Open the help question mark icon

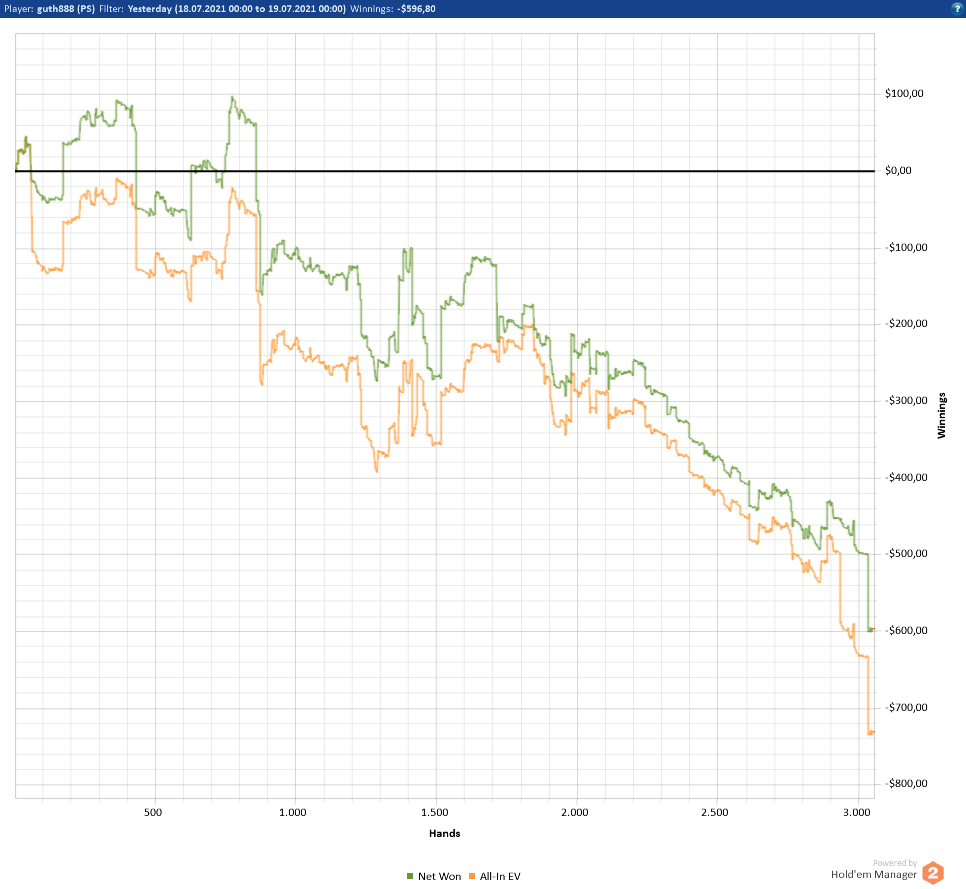click(x=957, y=9)
